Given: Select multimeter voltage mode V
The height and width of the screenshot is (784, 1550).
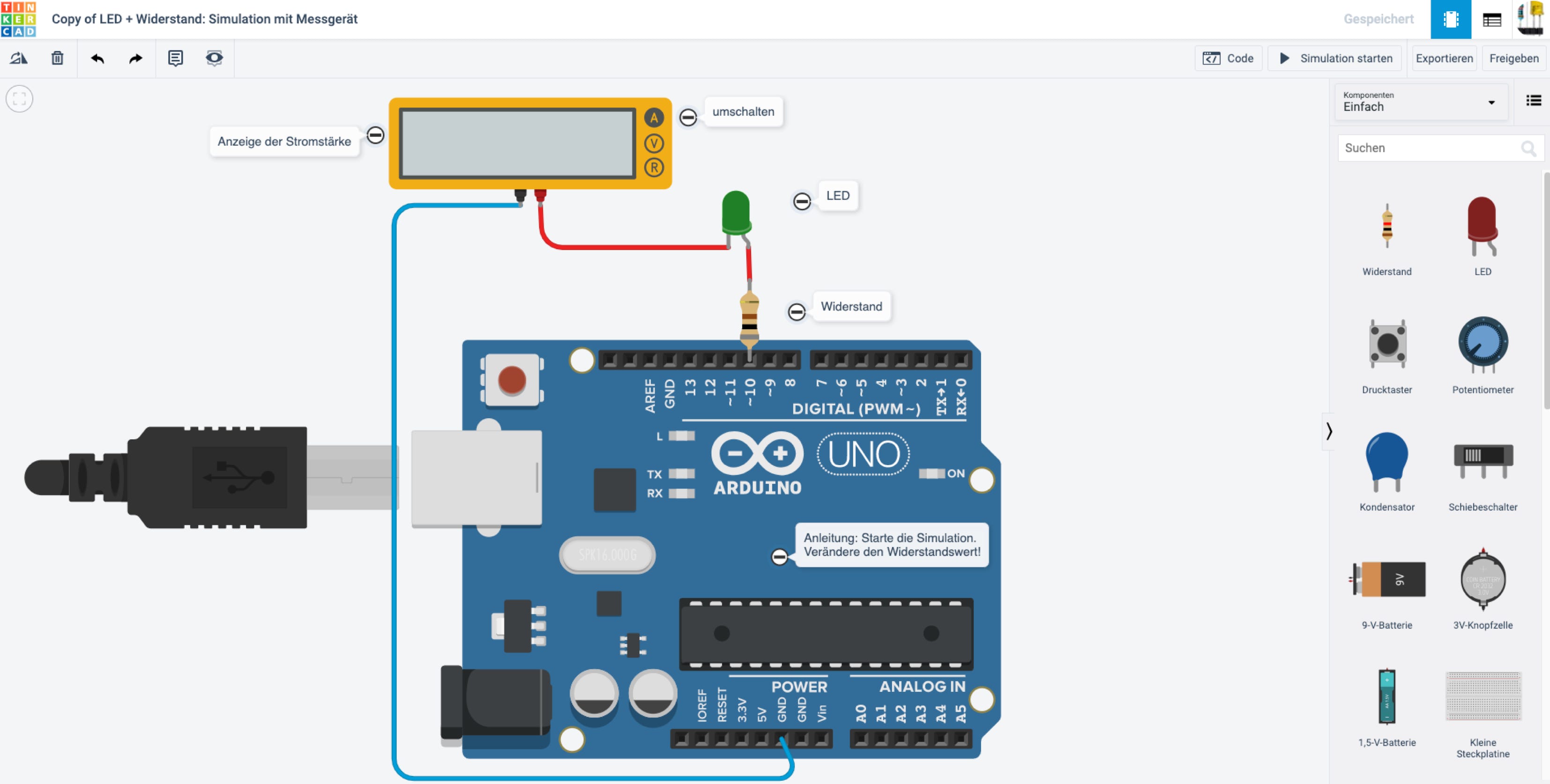Looking at the screenshot, I should [x=654, y=143].
